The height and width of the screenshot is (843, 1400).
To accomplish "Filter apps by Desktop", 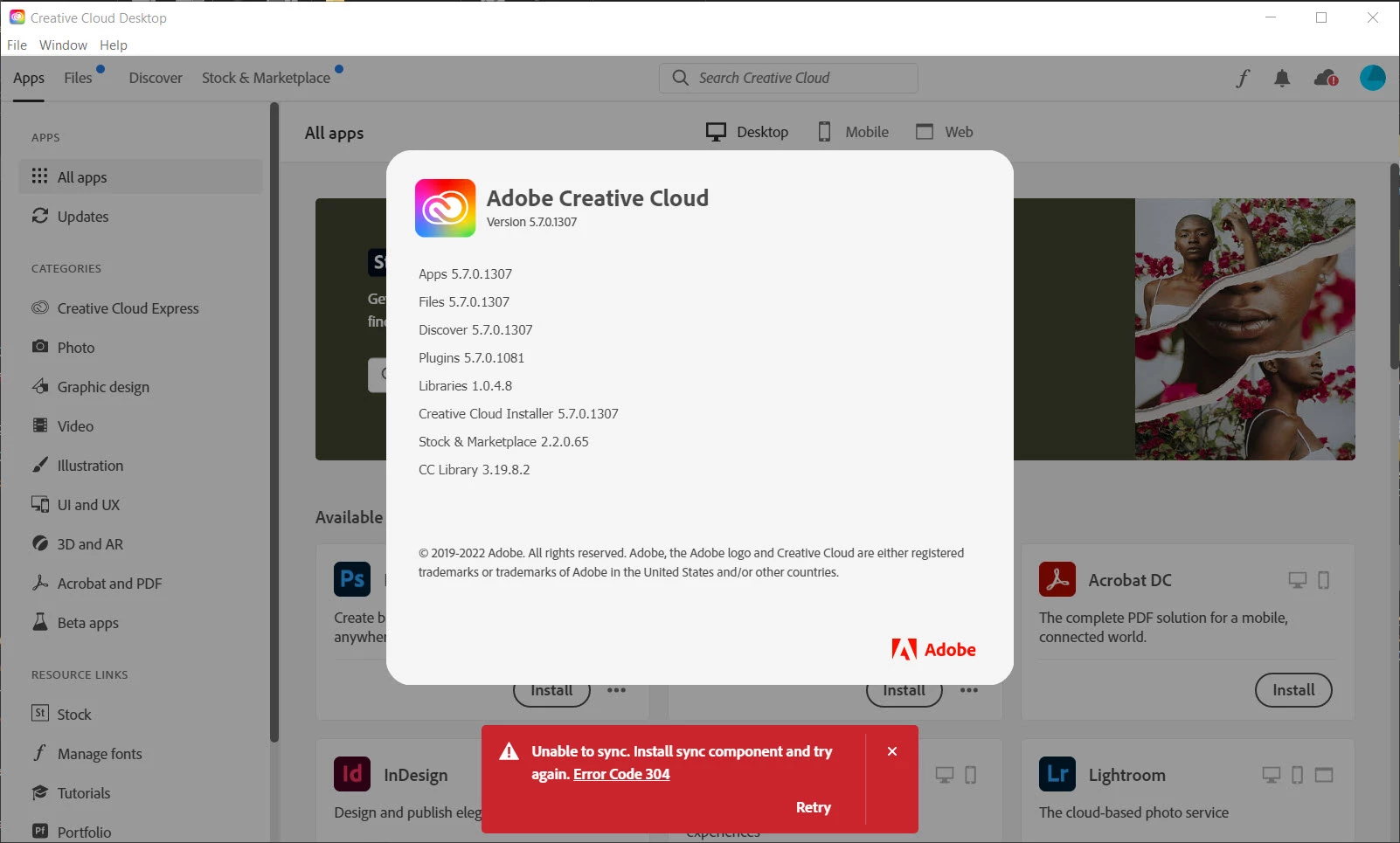I will point(747,132).
